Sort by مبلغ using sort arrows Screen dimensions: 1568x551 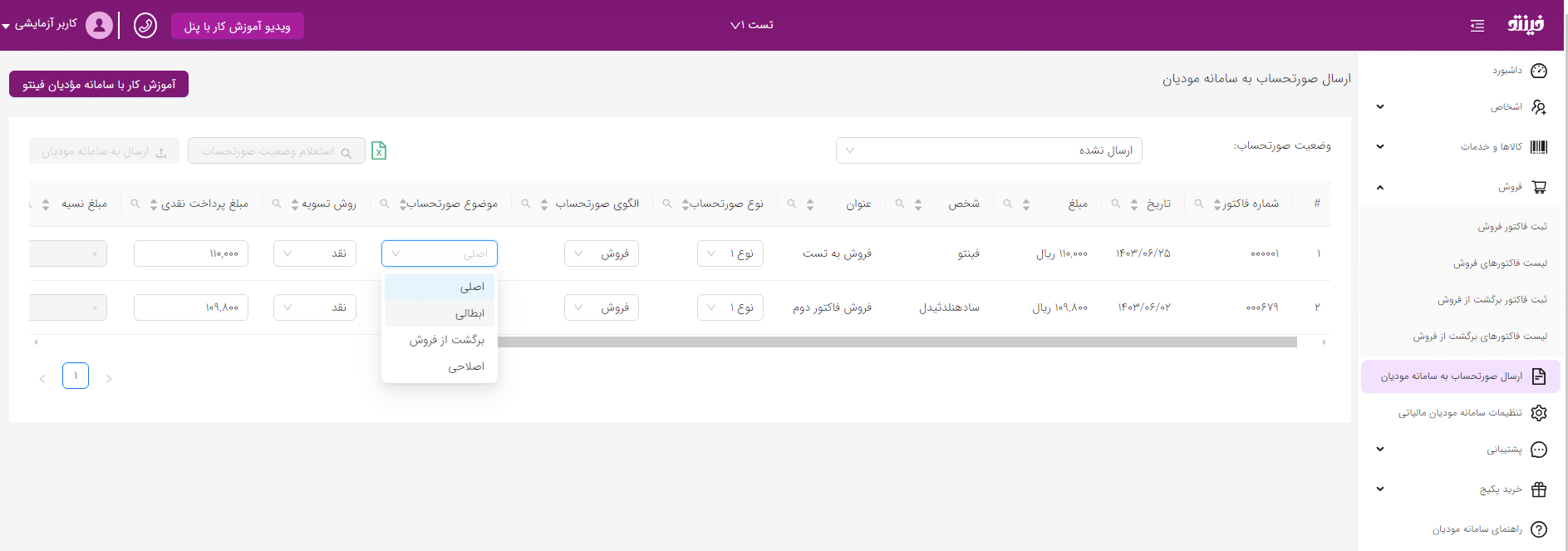click(1026, 204)
